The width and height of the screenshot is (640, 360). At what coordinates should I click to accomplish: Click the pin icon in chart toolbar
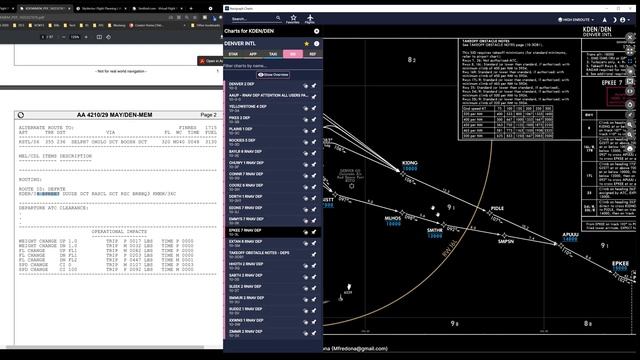(630, 115)
